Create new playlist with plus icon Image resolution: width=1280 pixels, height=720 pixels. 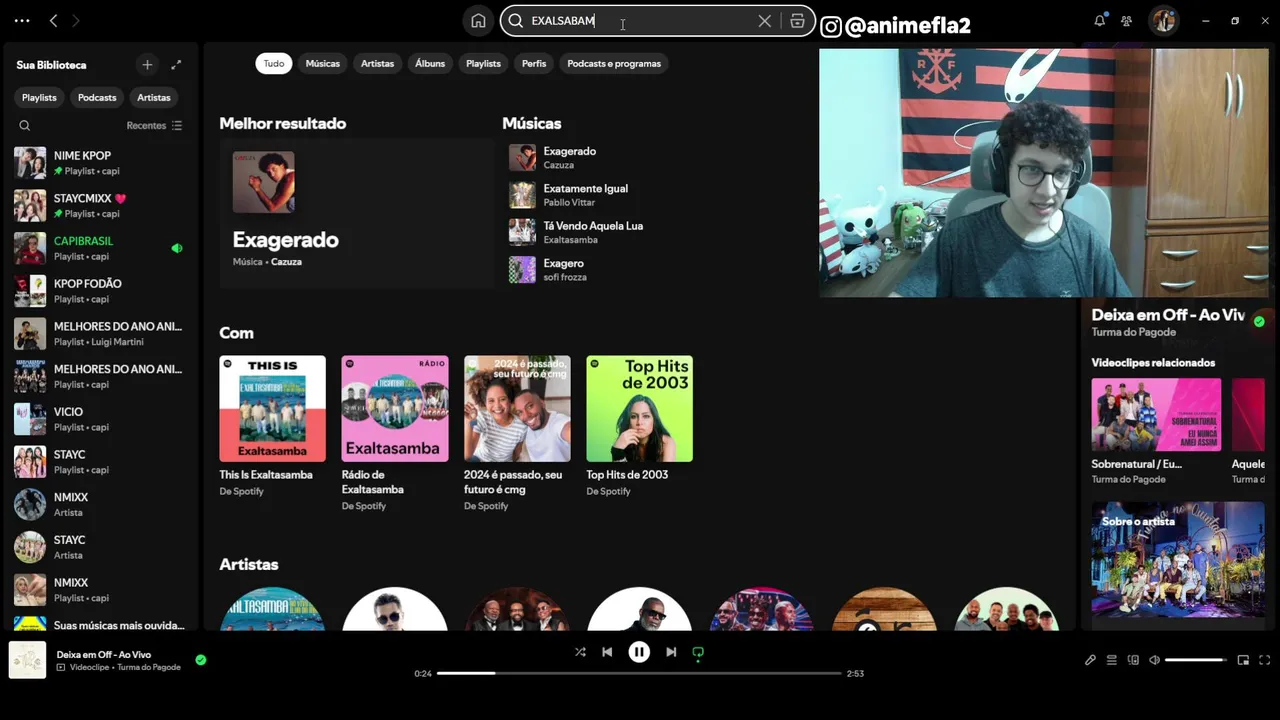point(147,65)
